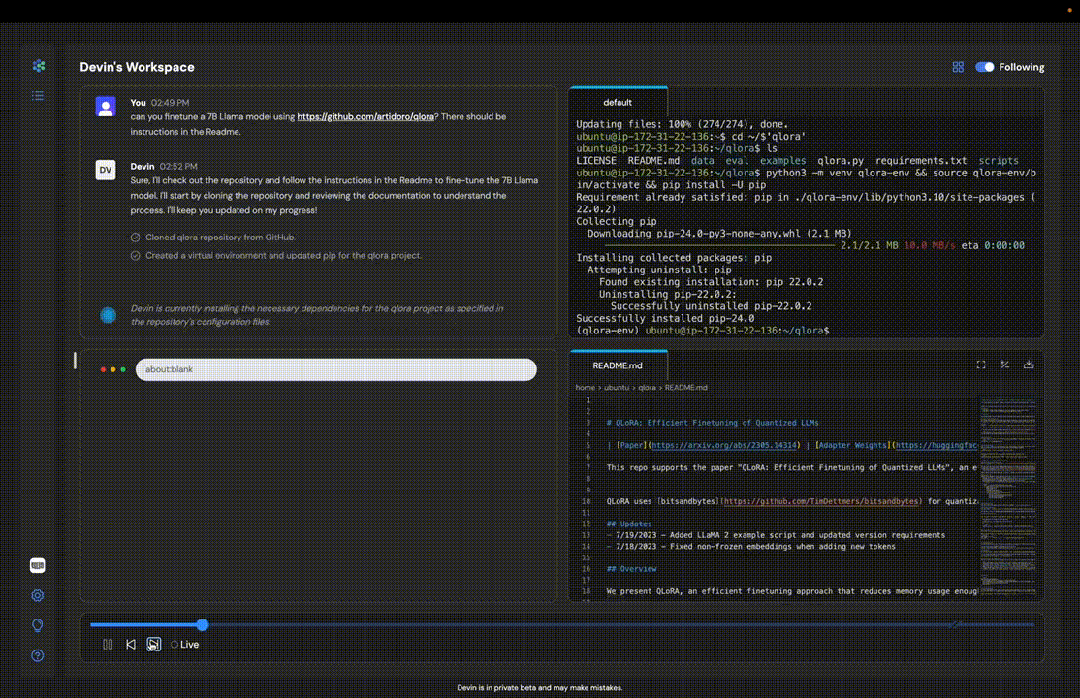The image size is (1080, 698).
Task: Open the help question mark icon
Action: point(38,656)
